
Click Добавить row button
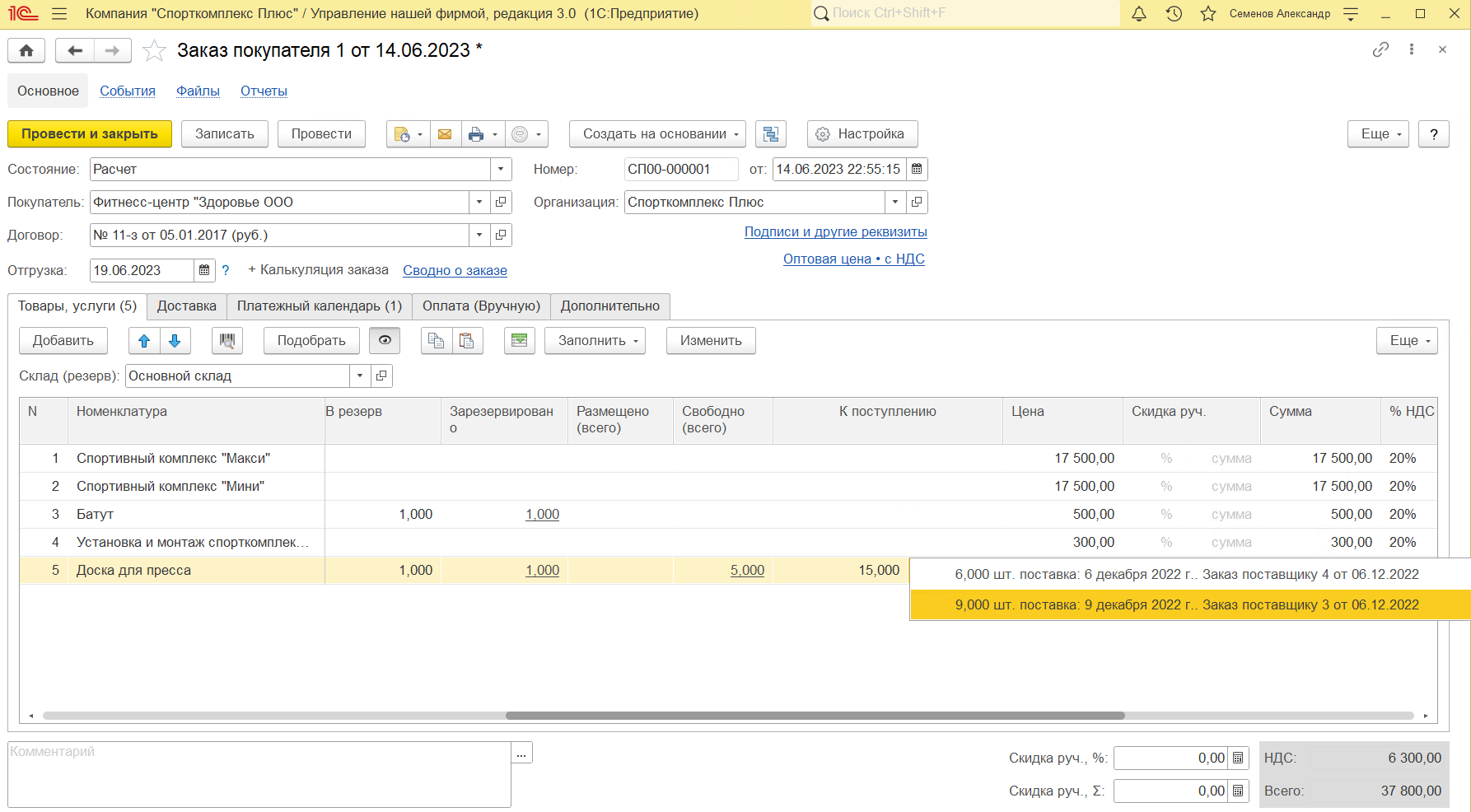point(63,341)
